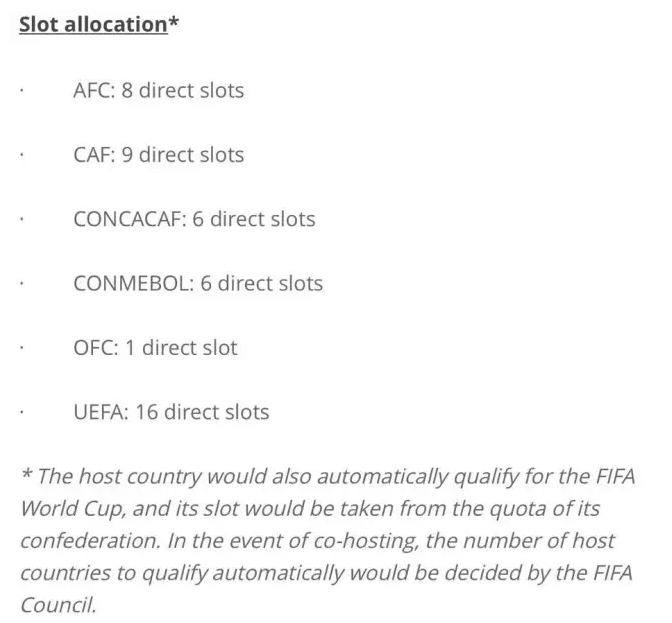Click the bullet dot beside the CONMEBOL entry
This screenshot has width=672, height=623.
(21, 284)
